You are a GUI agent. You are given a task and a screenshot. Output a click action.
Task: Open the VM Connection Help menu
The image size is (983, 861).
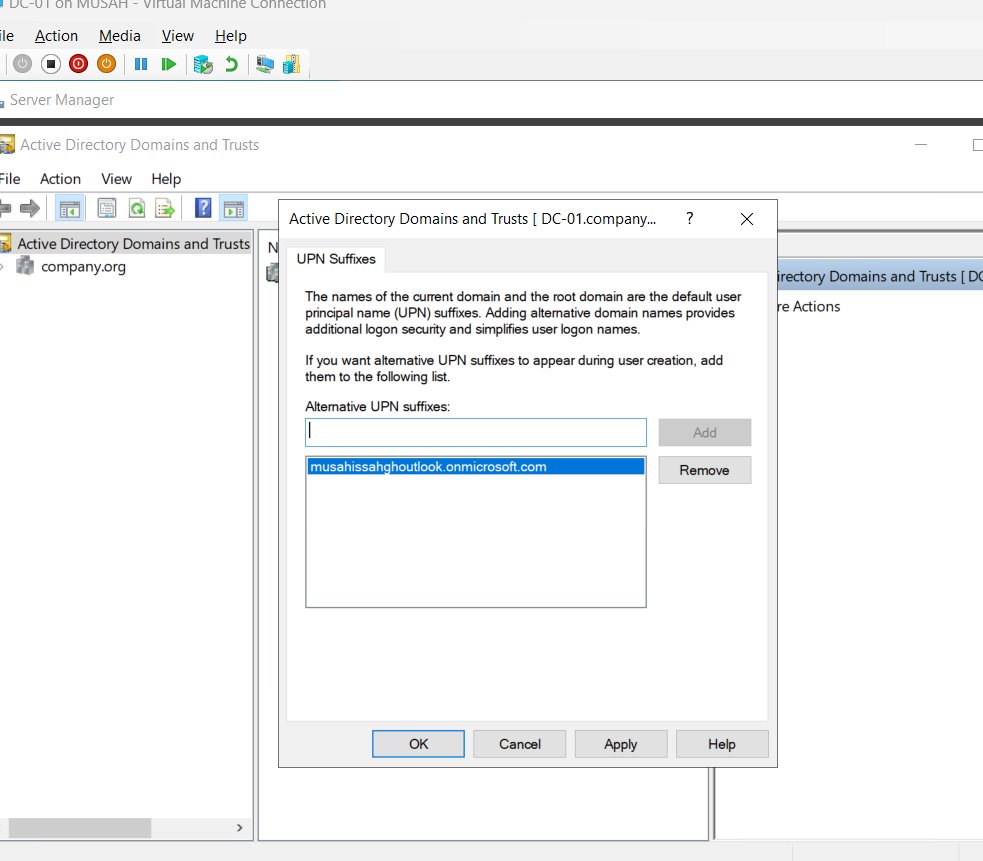(231, 36)
